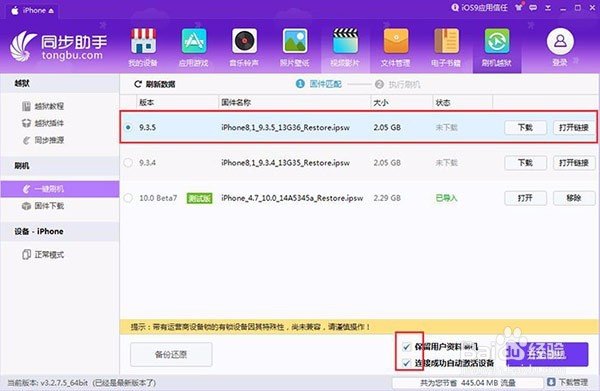Select 一键刷机 one-click flash in sidebar

[x=60, y=189]
